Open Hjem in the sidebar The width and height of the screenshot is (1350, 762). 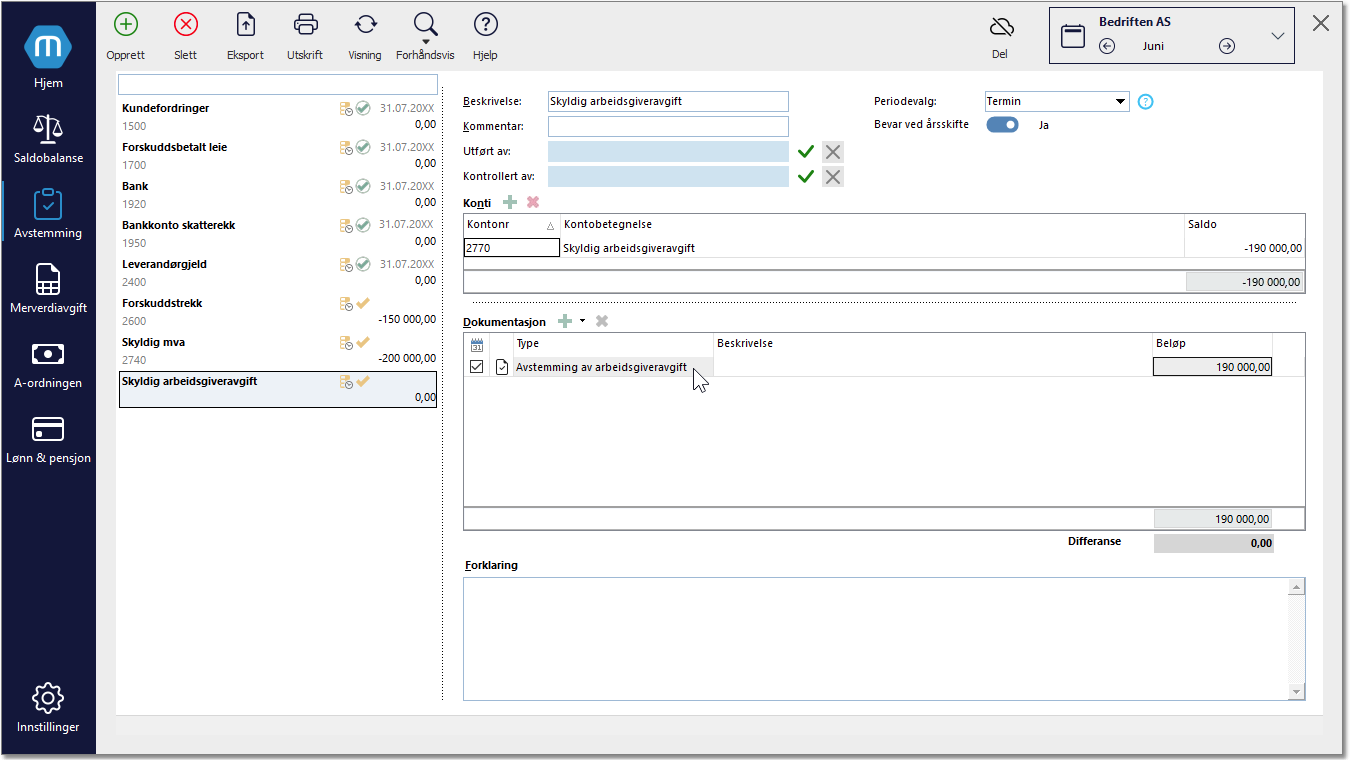pyautogui.click(x=48, y=58)
